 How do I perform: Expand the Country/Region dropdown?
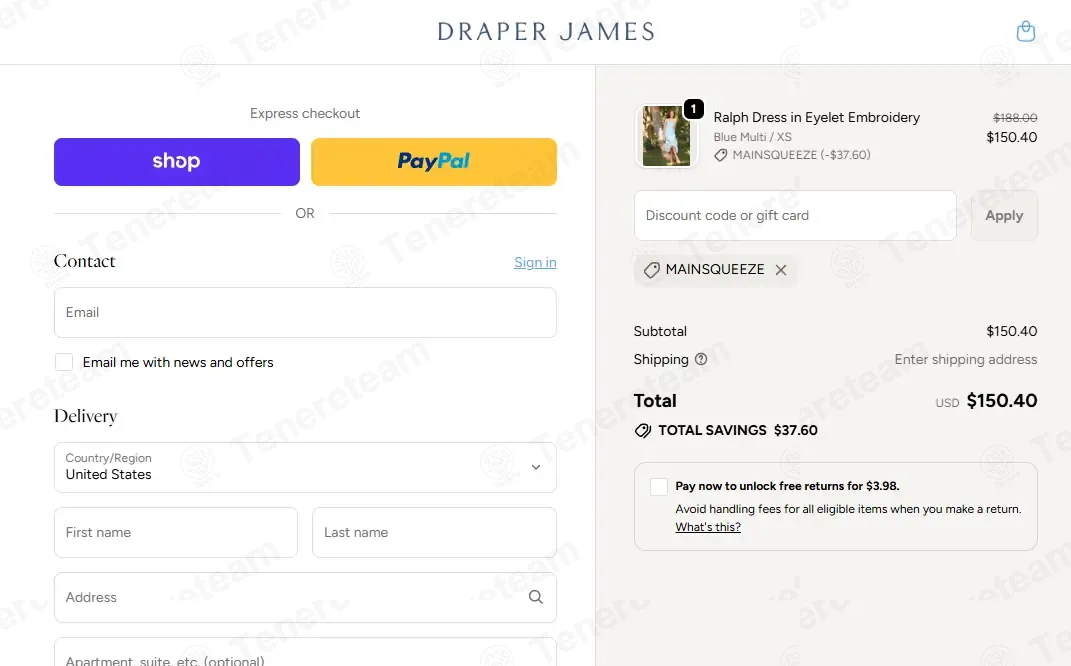[x=305, y=467]
